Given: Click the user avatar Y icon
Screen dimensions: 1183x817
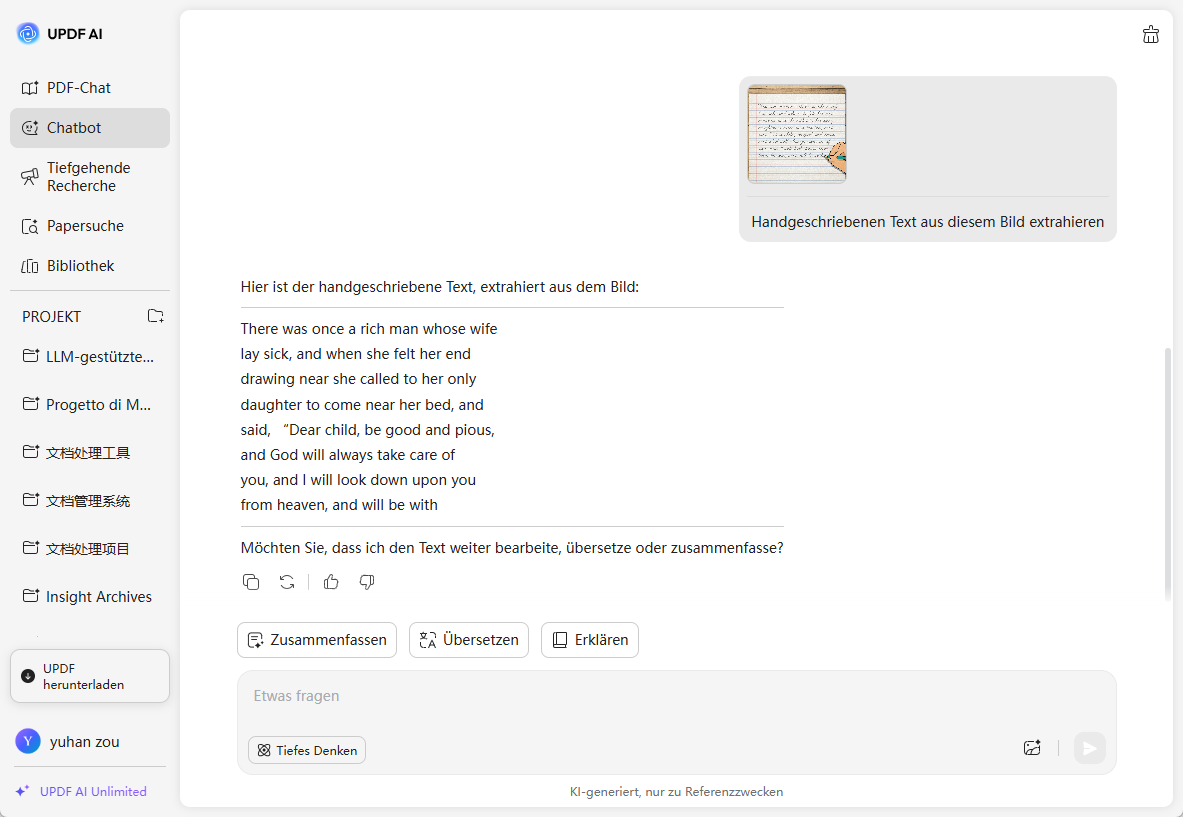Looking at the screenshot, I should 28,742.
